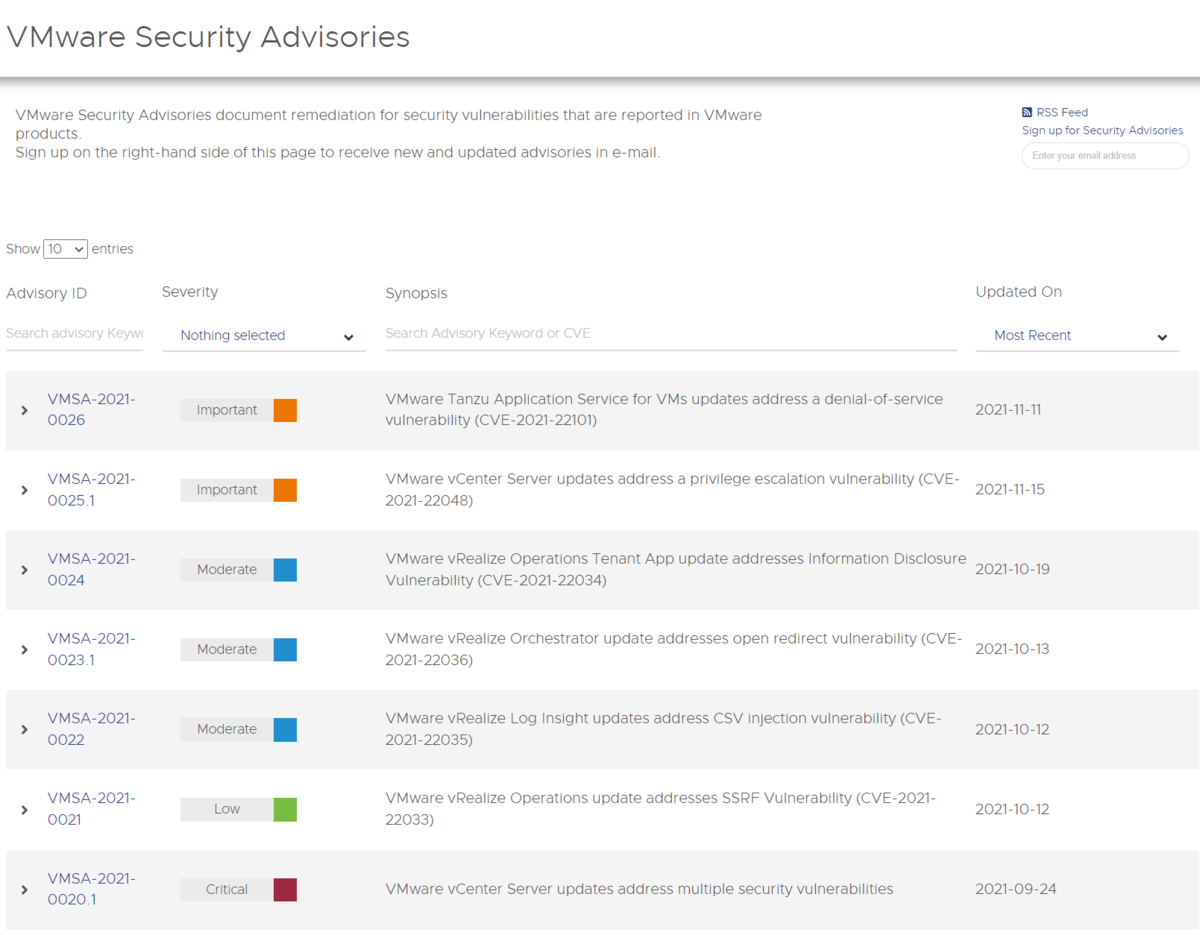
Task: Open the Severity filter dropdown
Action: (x=264, y=336)
